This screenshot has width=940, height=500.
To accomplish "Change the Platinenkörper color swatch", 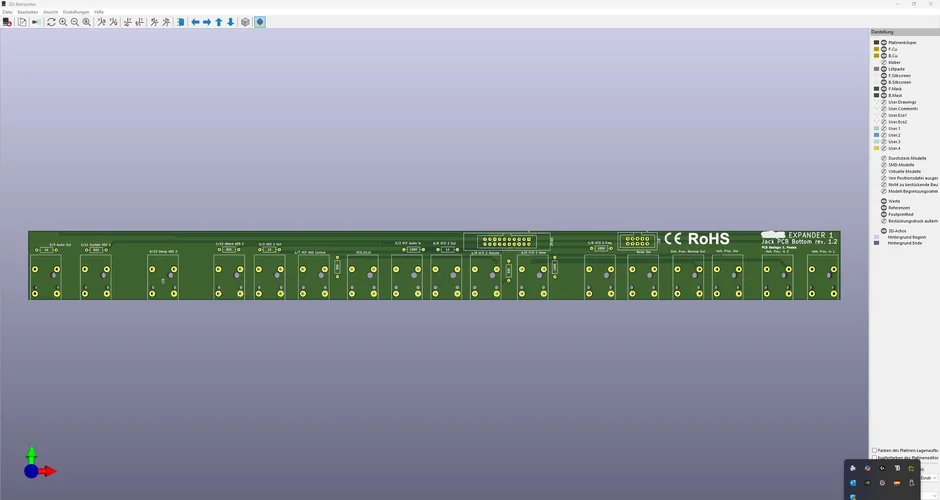I will [876, 43].
